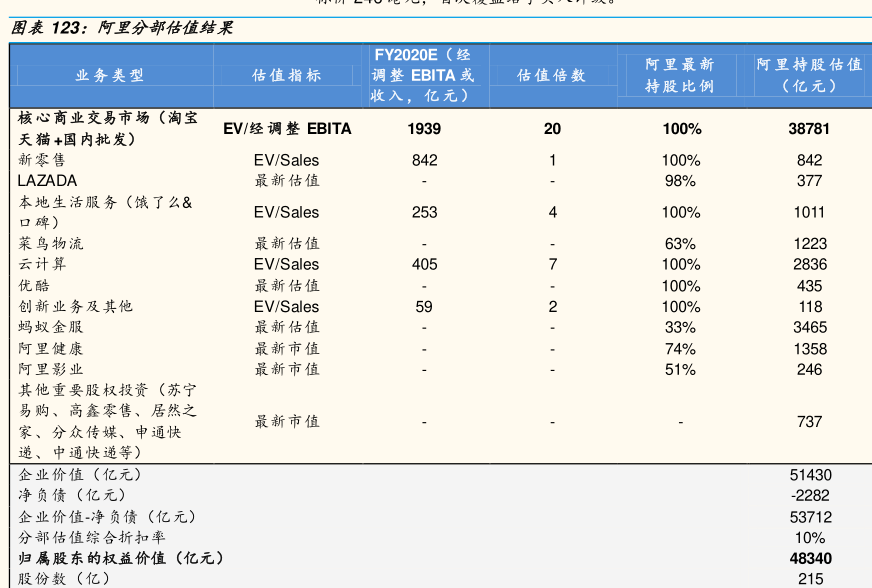Click the 阿里健康 row label
Viewport: 872px width, 588px height.
(x=51, y=349)
